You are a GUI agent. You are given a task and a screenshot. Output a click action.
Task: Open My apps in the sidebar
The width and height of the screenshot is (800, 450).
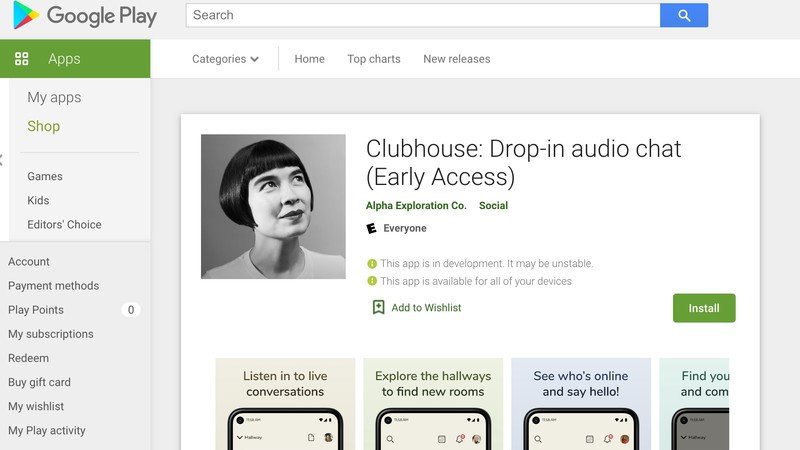coord(54,97)
